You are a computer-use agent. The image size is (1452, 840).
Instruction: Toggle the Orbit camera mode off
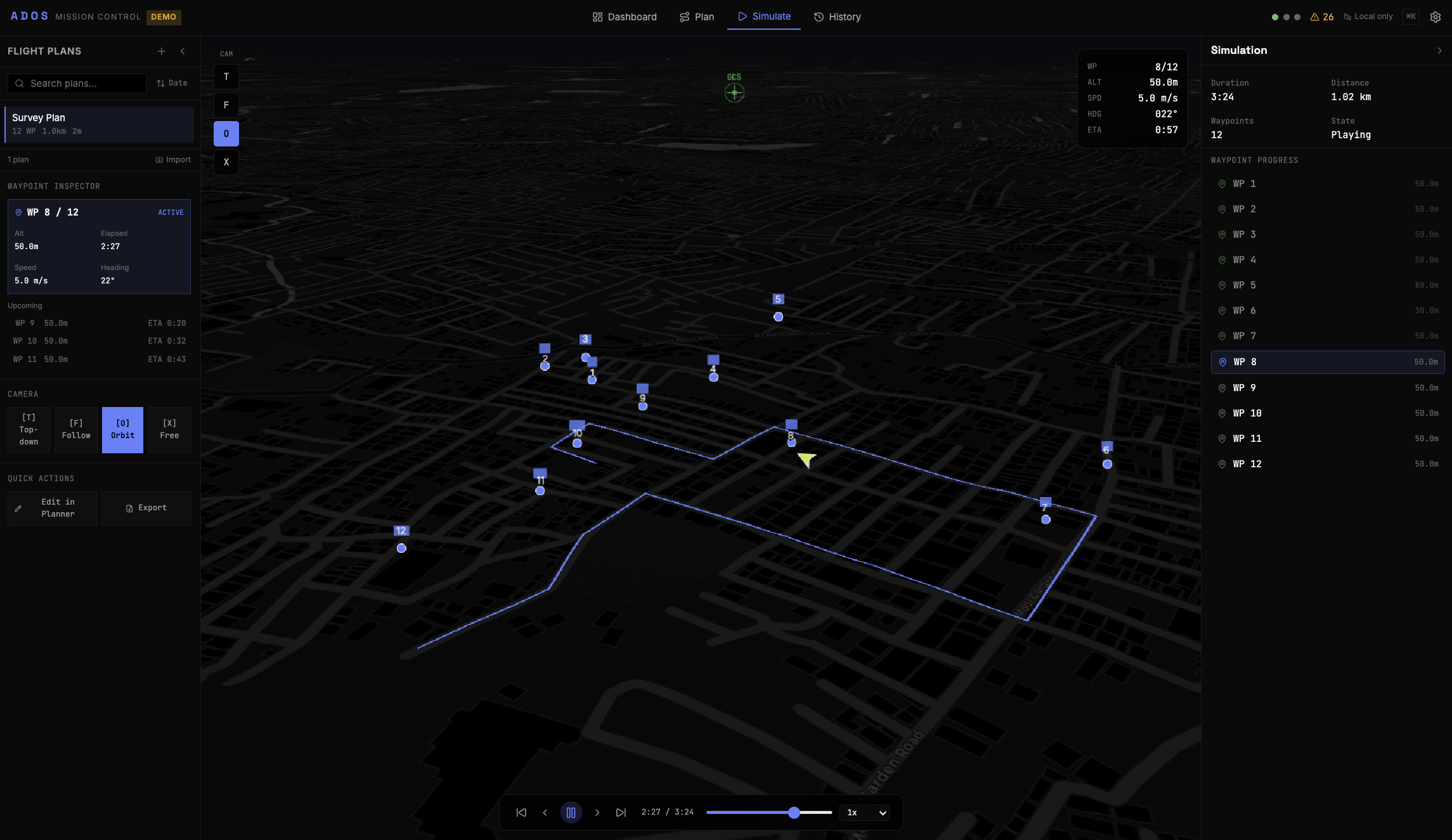[x=122, y=429]
